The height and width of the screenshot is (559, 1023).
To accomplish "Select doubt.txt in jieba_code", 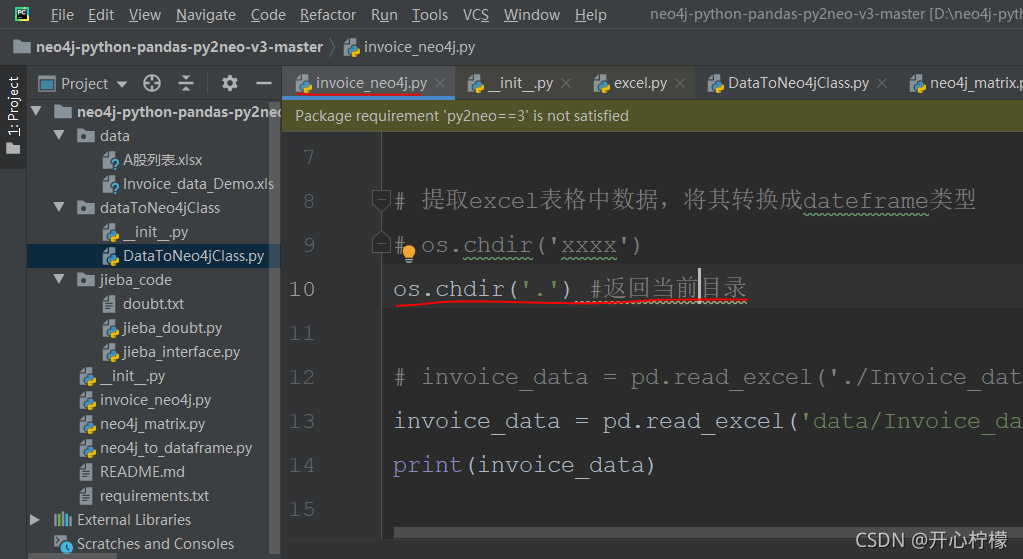I will click(x=143, y=304).
